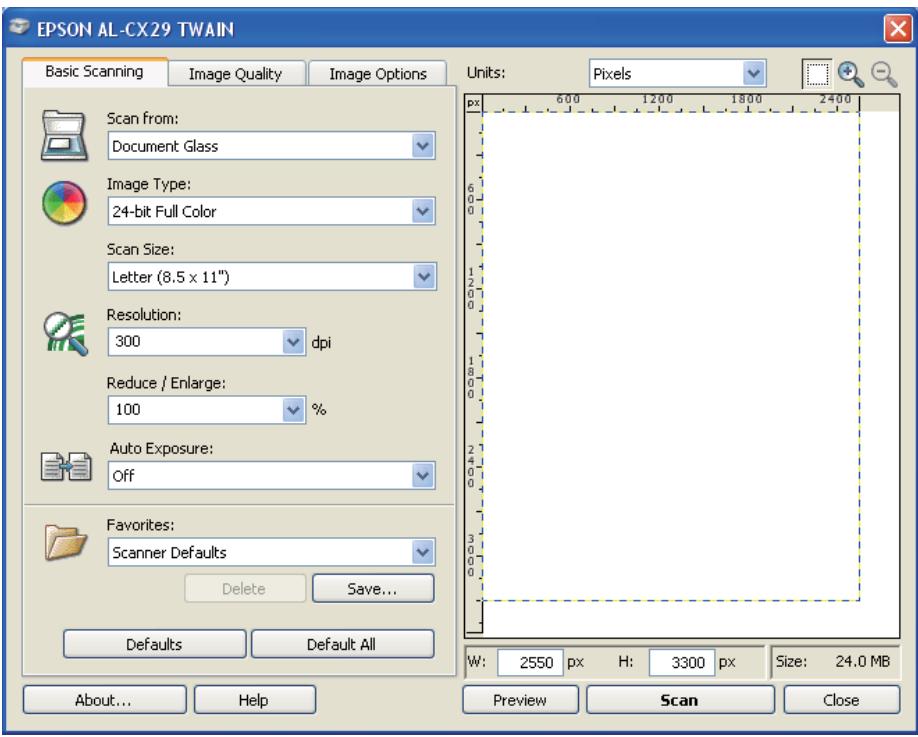This screenshot has height=737, width=918.
Task: Click the scanner icon beside Scan from
Action: tap(64, 136)
